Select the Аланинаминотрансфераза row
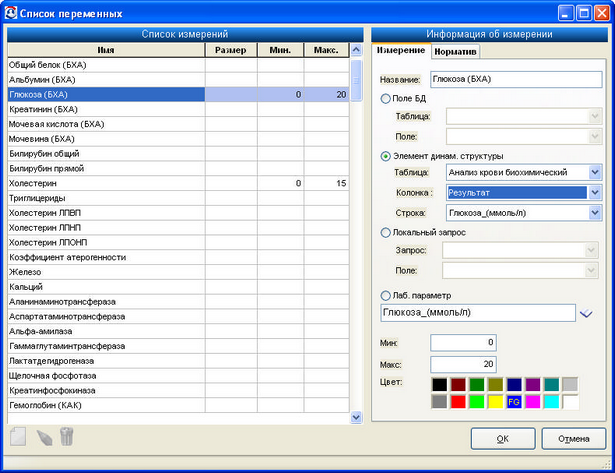 tap(178, 302)
